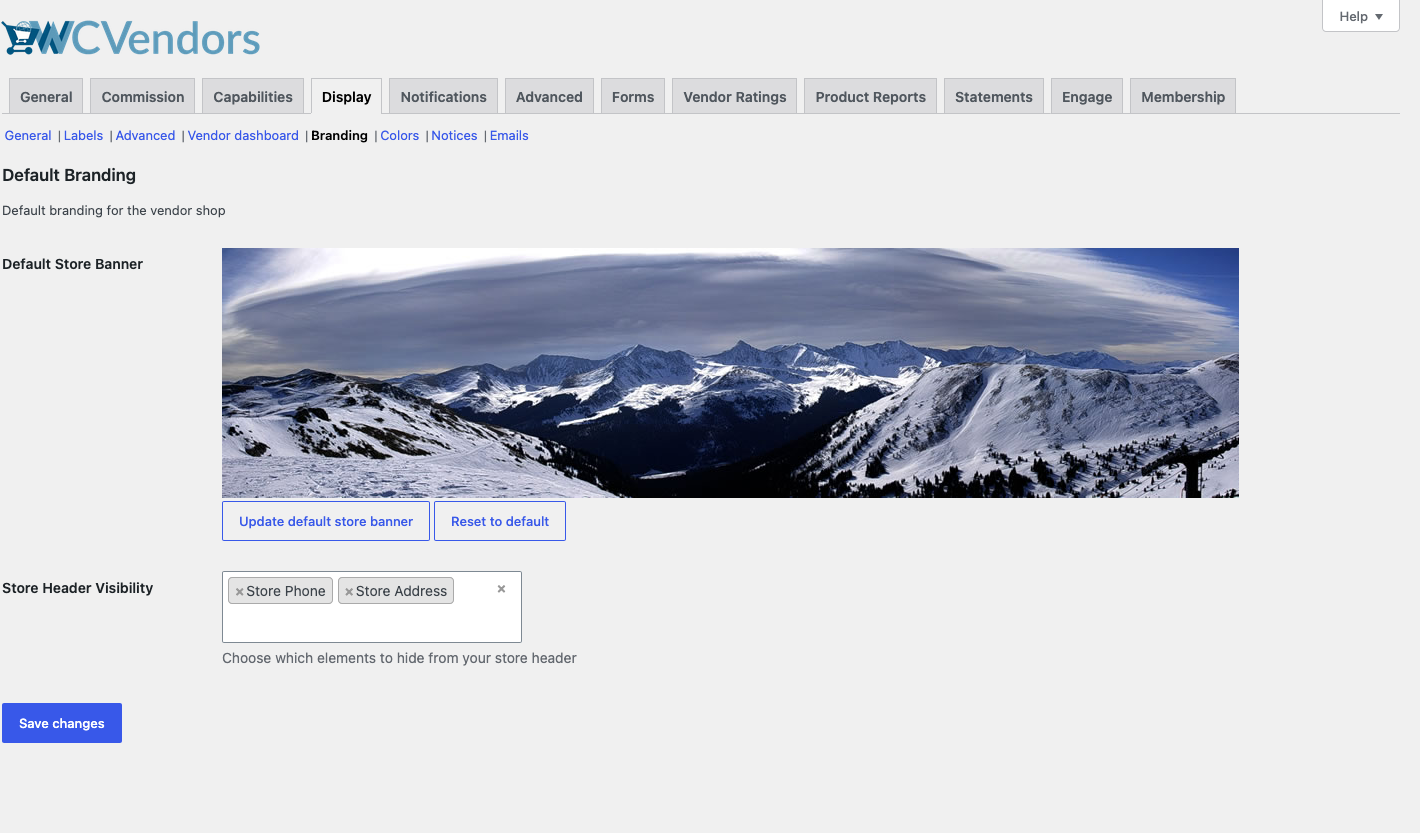Image resolution: width=1420 pixels, height=833 pixels.
Task: Open the Store Header Visibility select box
Action: coord(372,607)
